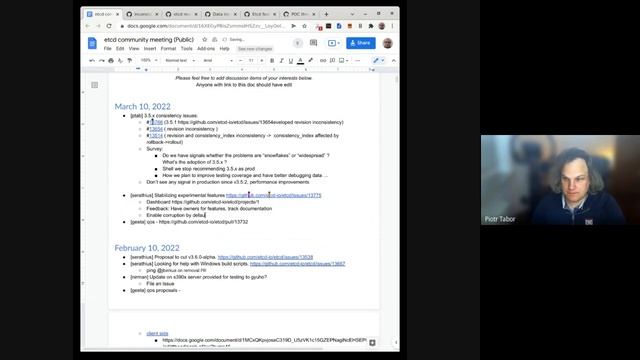The width and height of the screenshot is (640, 360).
Task: Open the Insert menu
Action: [150, 49]
